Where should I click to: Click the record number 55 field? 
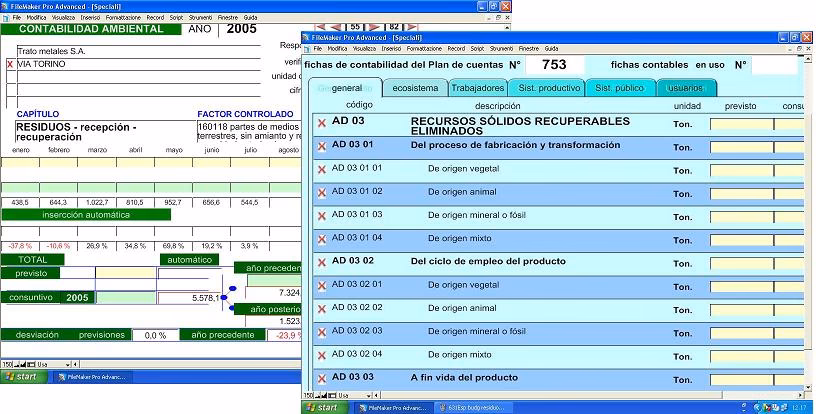(x=355, y=27)
